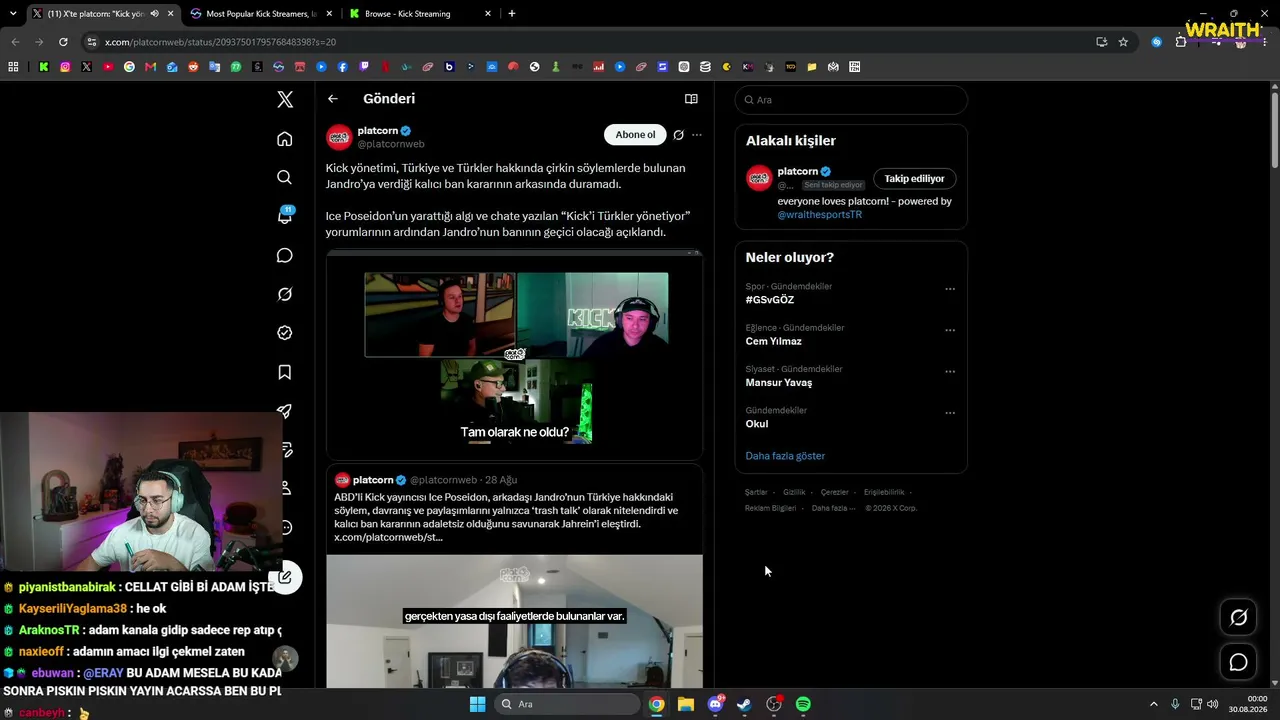Open the floating Grok button at bottom right
This screenshot has height=720, width=1280.
click(x=1238, y=617)
